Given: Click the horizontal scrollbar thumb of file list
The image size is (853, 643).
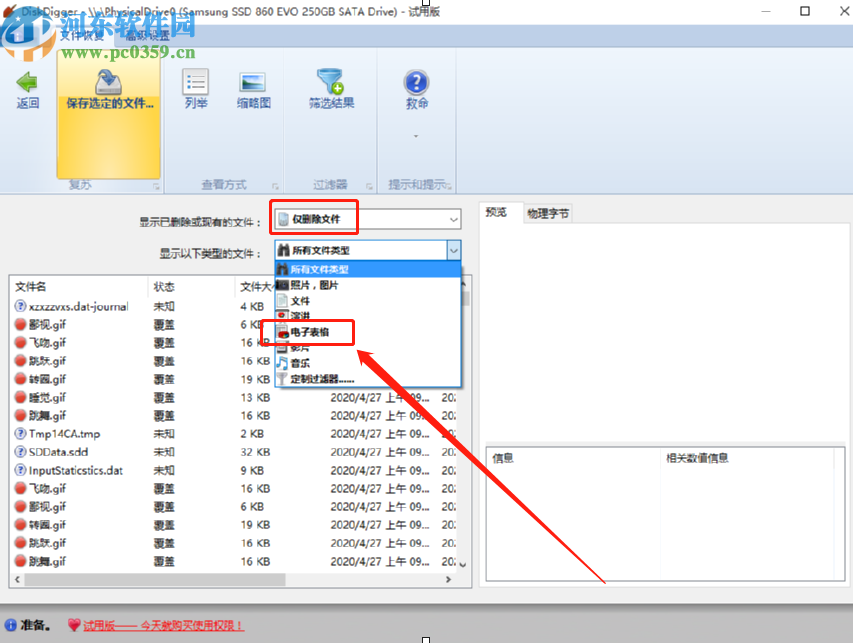Looking at the screenshot, I should pos(155,580).
